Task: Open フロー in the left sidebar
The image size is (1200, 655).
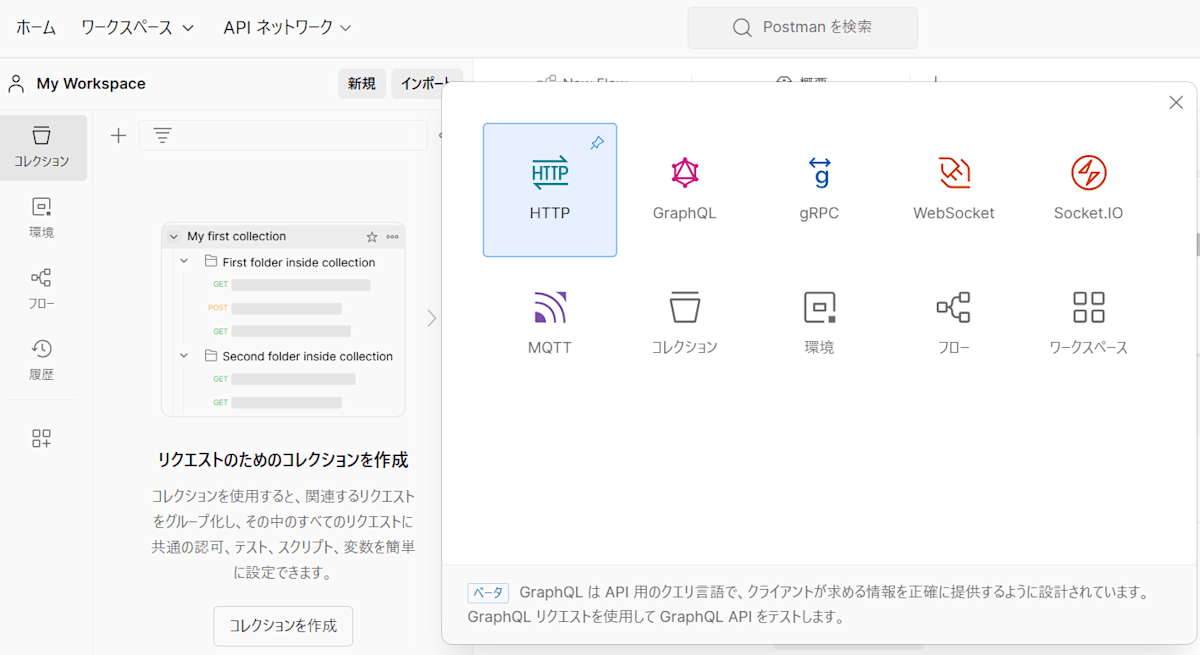Action: 42,290
